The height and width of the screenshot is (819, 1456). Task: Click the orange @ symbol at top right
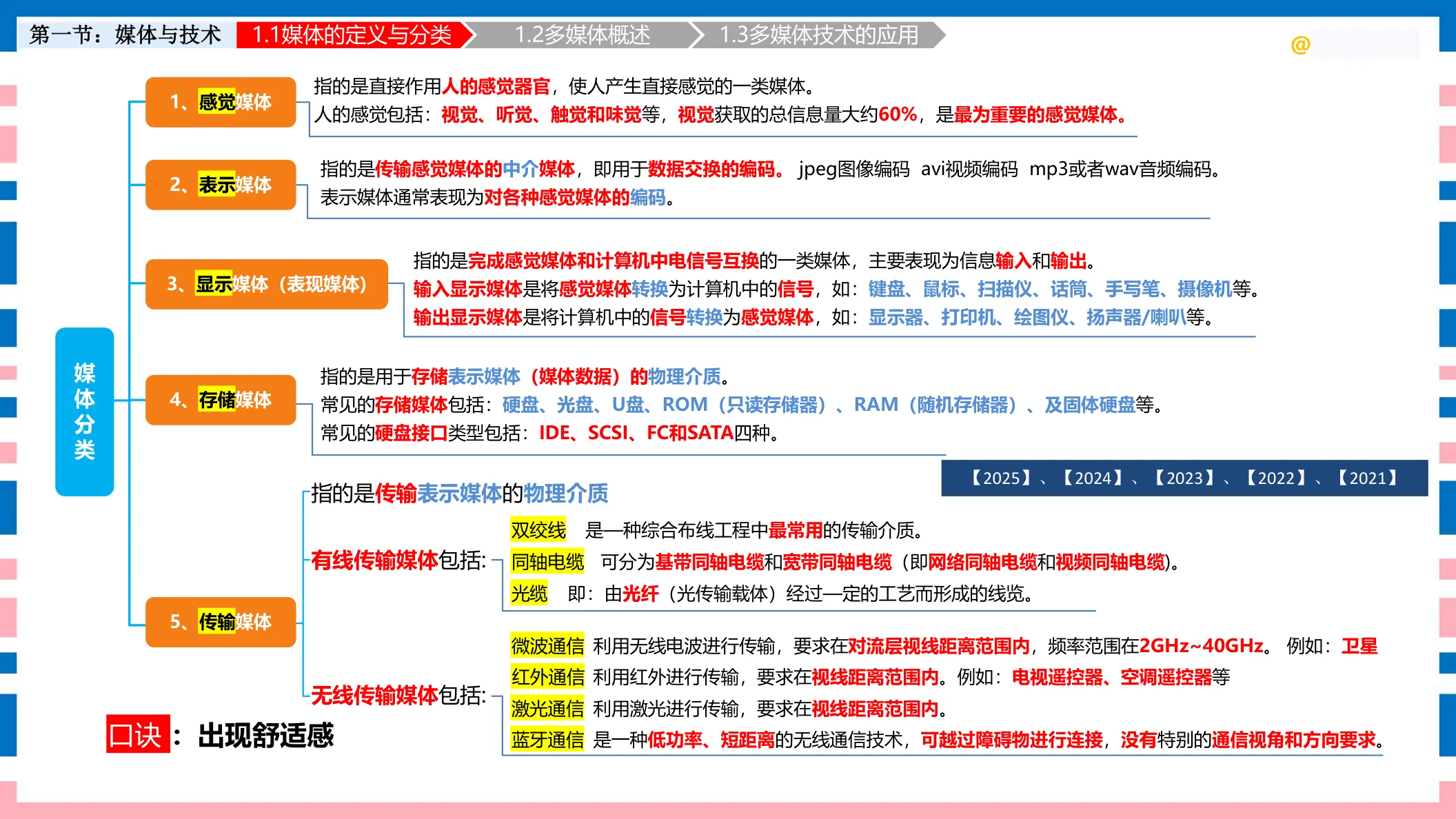pos(1300,45)
